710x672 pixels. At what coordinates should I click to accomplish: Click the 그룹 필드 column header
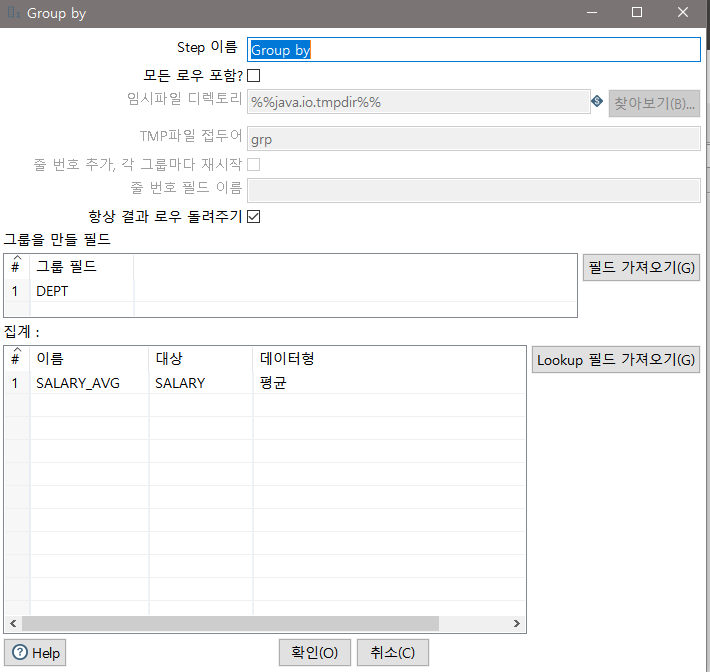(82, 267)
